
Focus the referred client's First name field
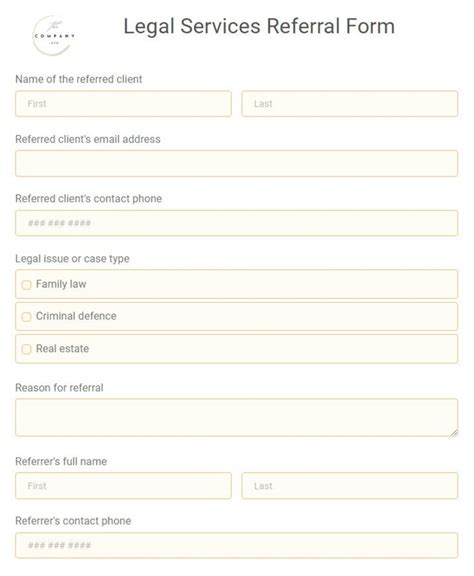(x=123, y=104)
